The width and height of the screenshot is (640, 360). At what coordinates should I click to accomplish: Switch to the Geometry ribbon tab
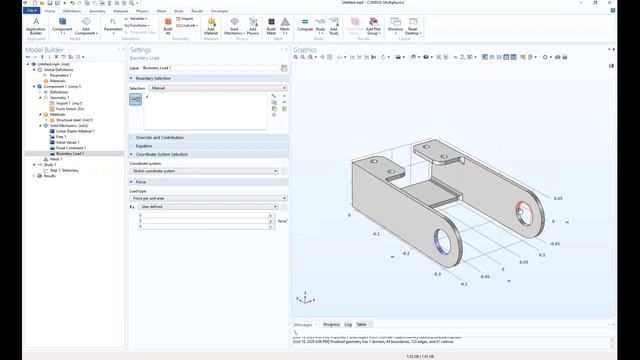[97, 11]
